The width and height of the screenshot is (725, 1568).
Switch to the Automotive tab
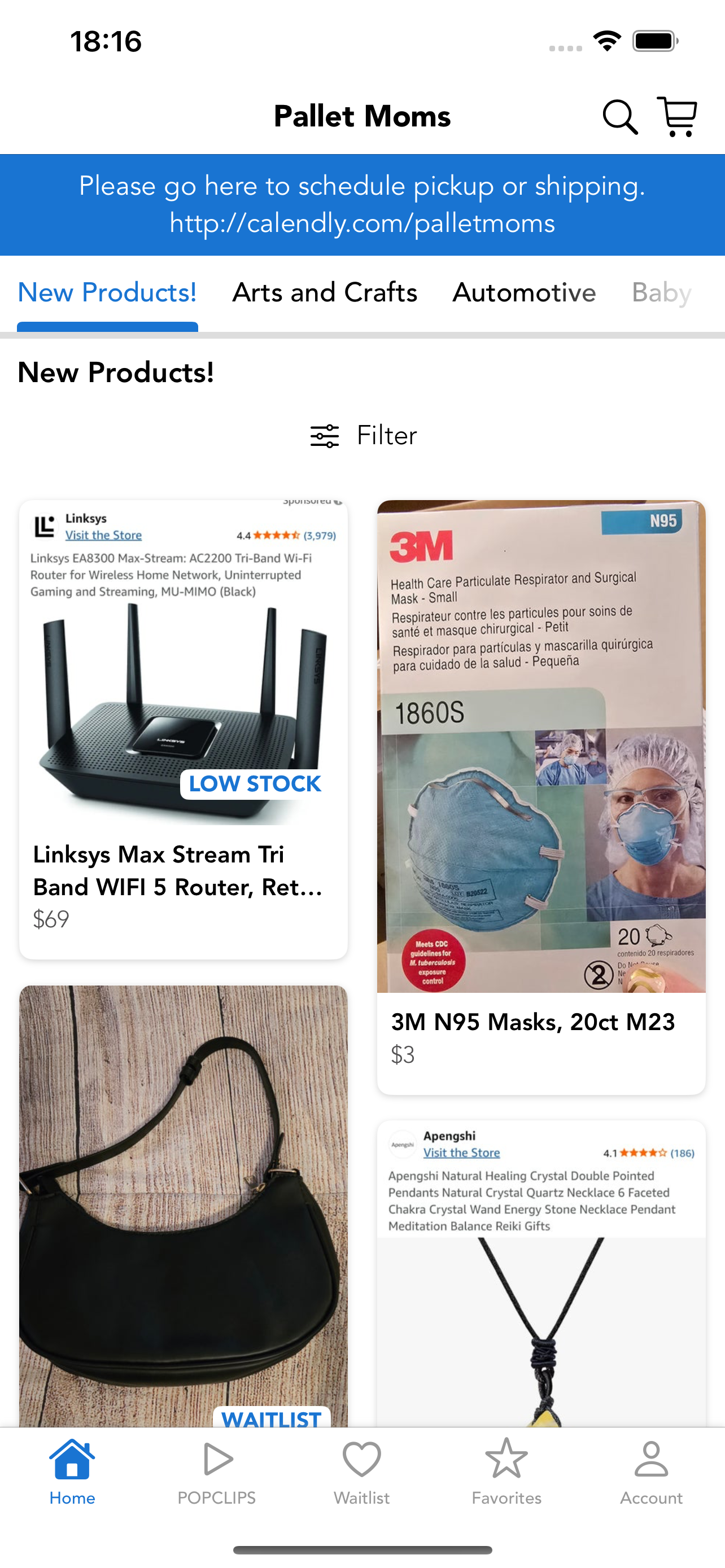tap(524, 293)
